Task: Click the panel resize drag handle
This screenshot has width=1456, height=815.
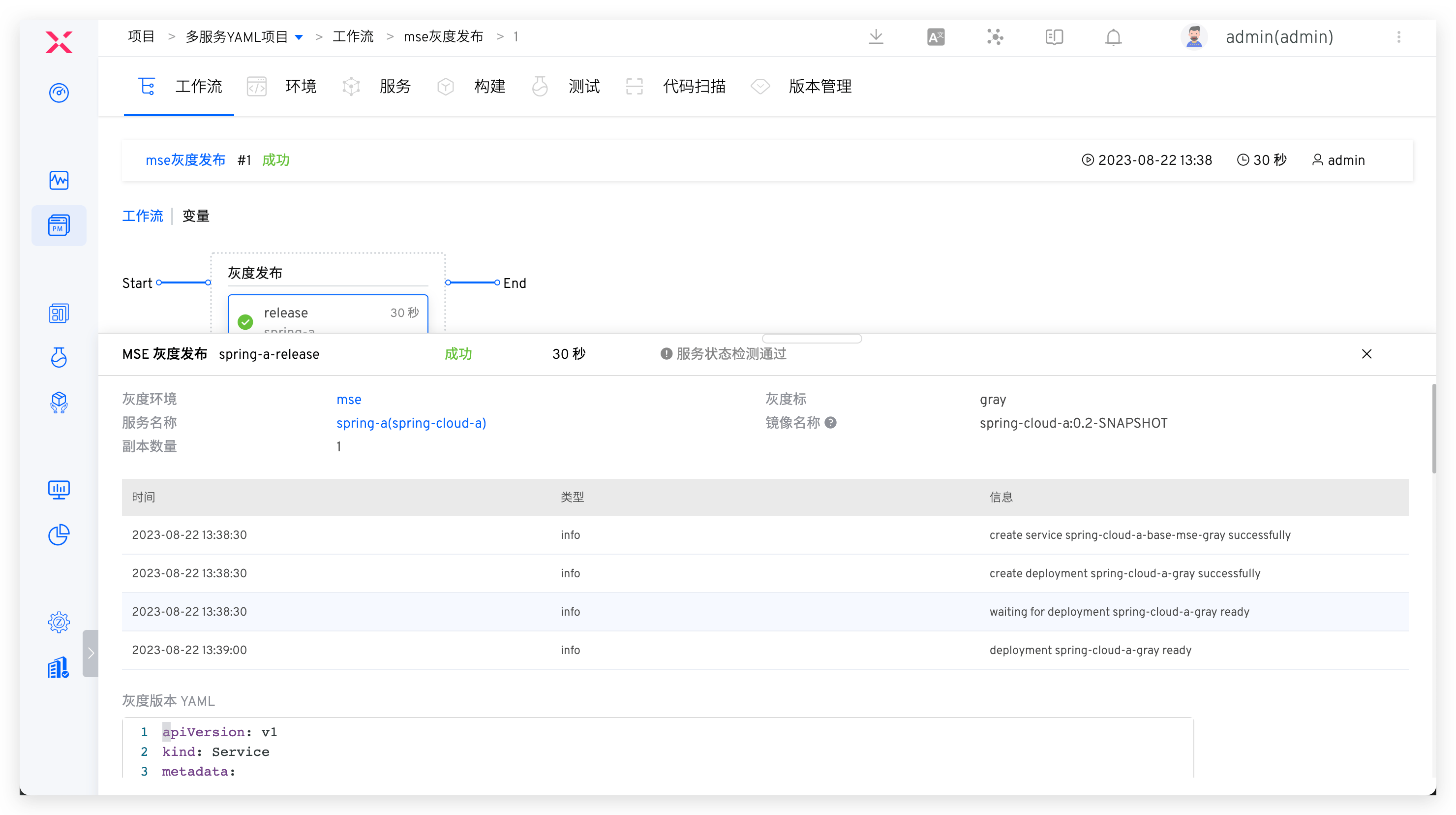Action: (x=812, y=338)
